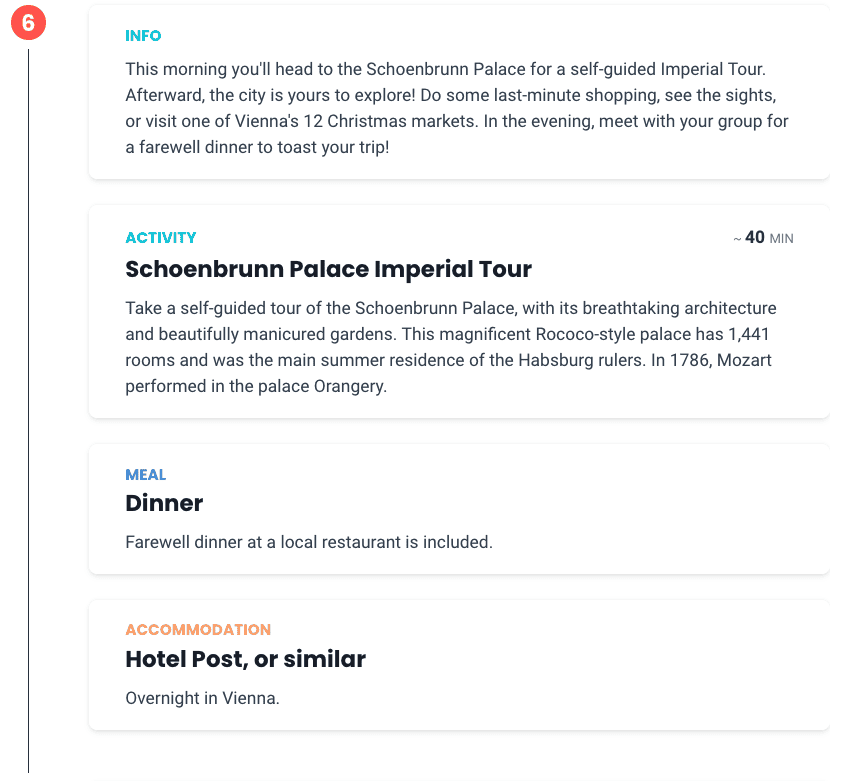The image size is (847, 781).
Task: Click the INFO card label
Action: (143, 36)
